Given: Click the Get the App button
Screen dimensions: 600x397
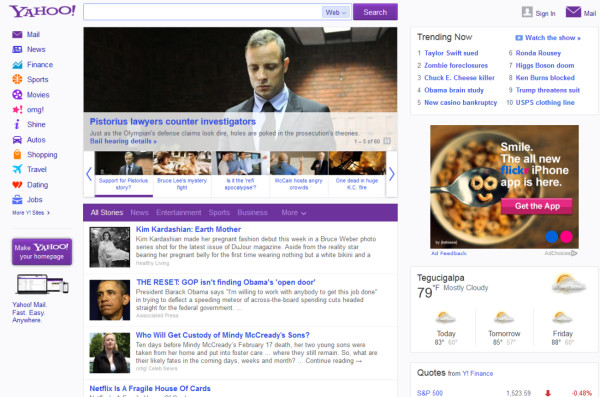Looking at the screenshot, I should tap(537, 206).
